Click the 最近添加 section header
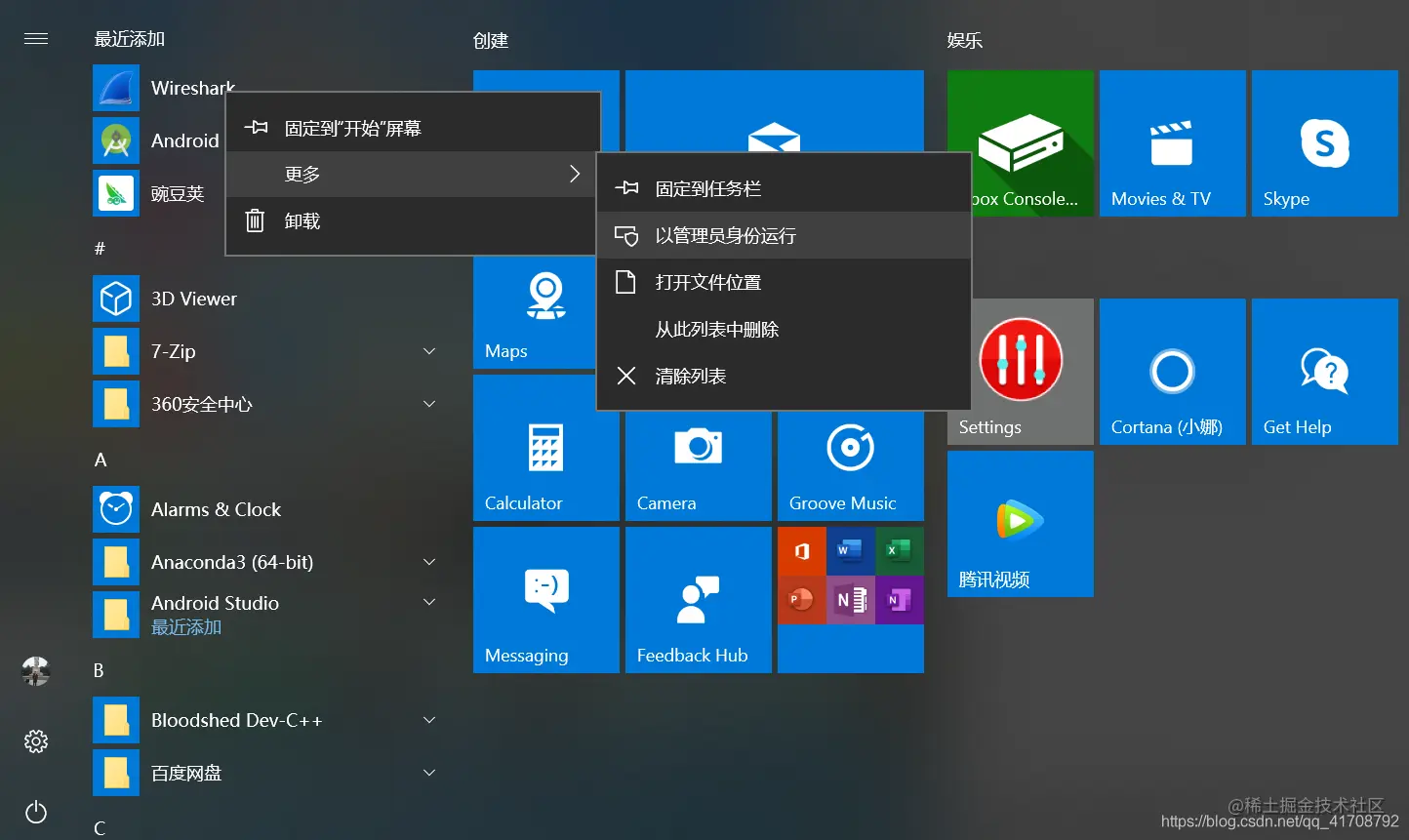The height and width of the screenshot is (840, 1409). click(130, 39)
